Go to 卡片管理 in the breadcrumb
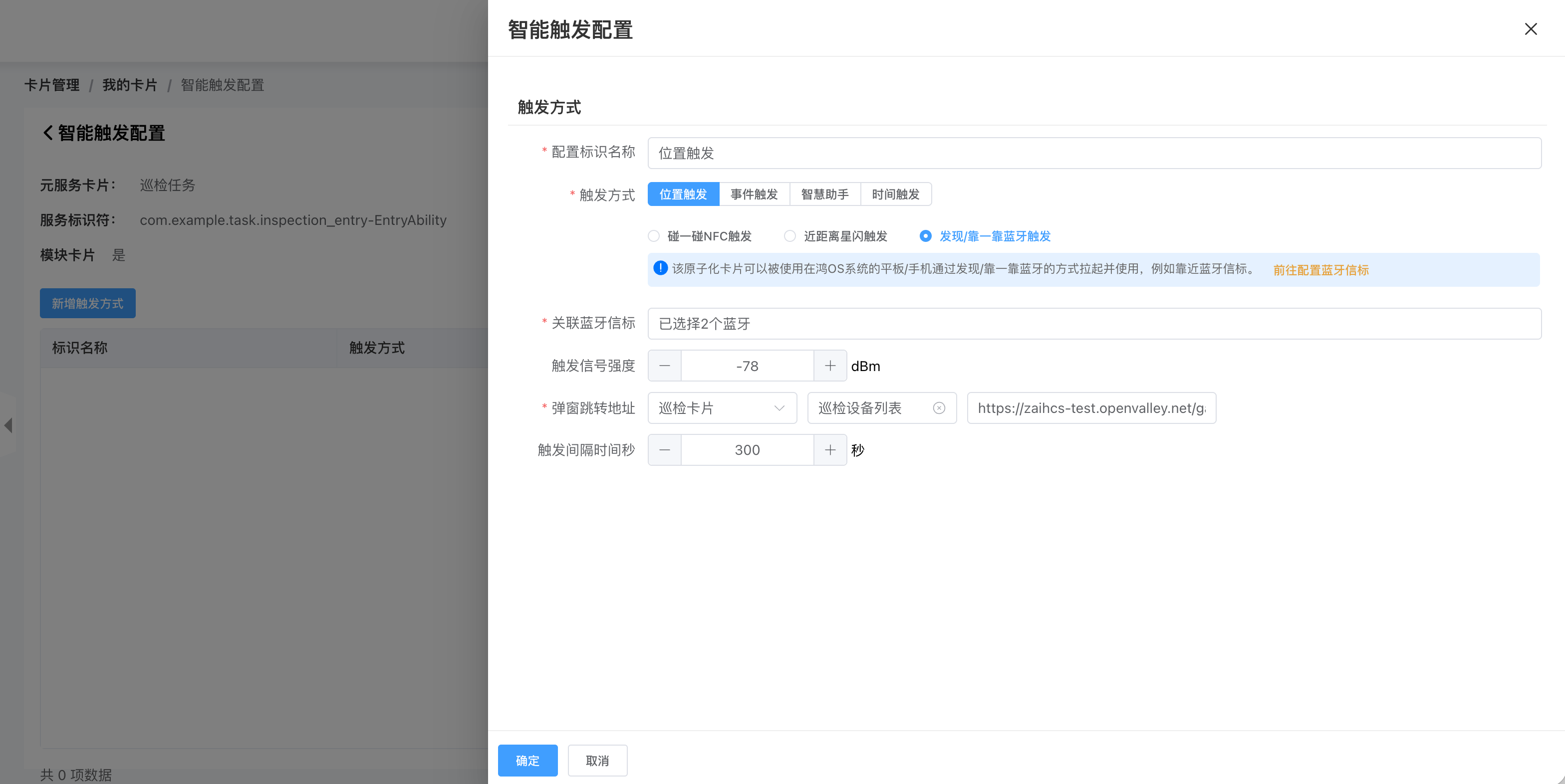Screen dimensions: 1565x784 click(51, 85)
